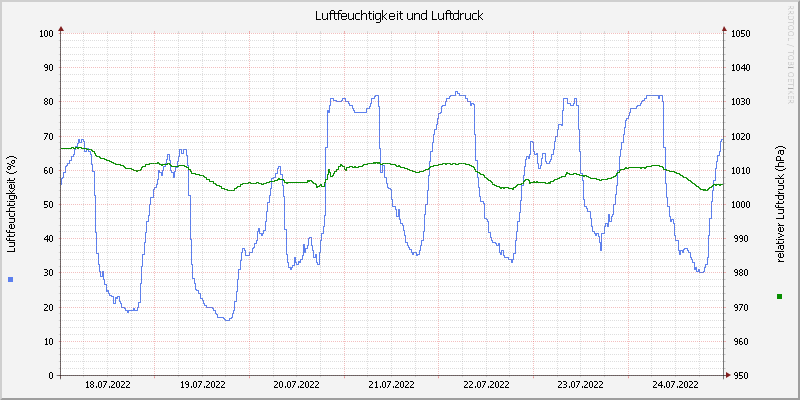Image resolution: width=800 pixels, height=400 pixels.
Task: Click the relativer Luftdruck (hPa) axis label
Action: (779, 204)
